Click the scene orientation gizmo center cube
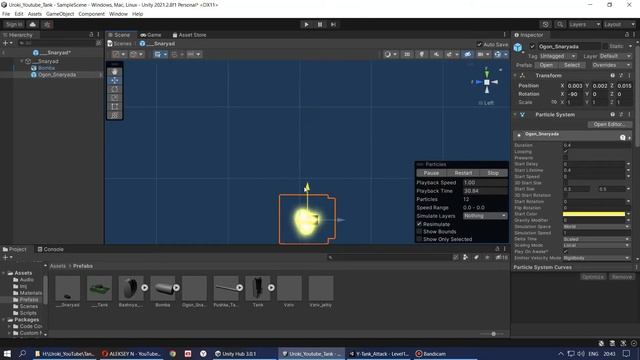The height and width of the screenshot is (360, 640). (487, 82)
